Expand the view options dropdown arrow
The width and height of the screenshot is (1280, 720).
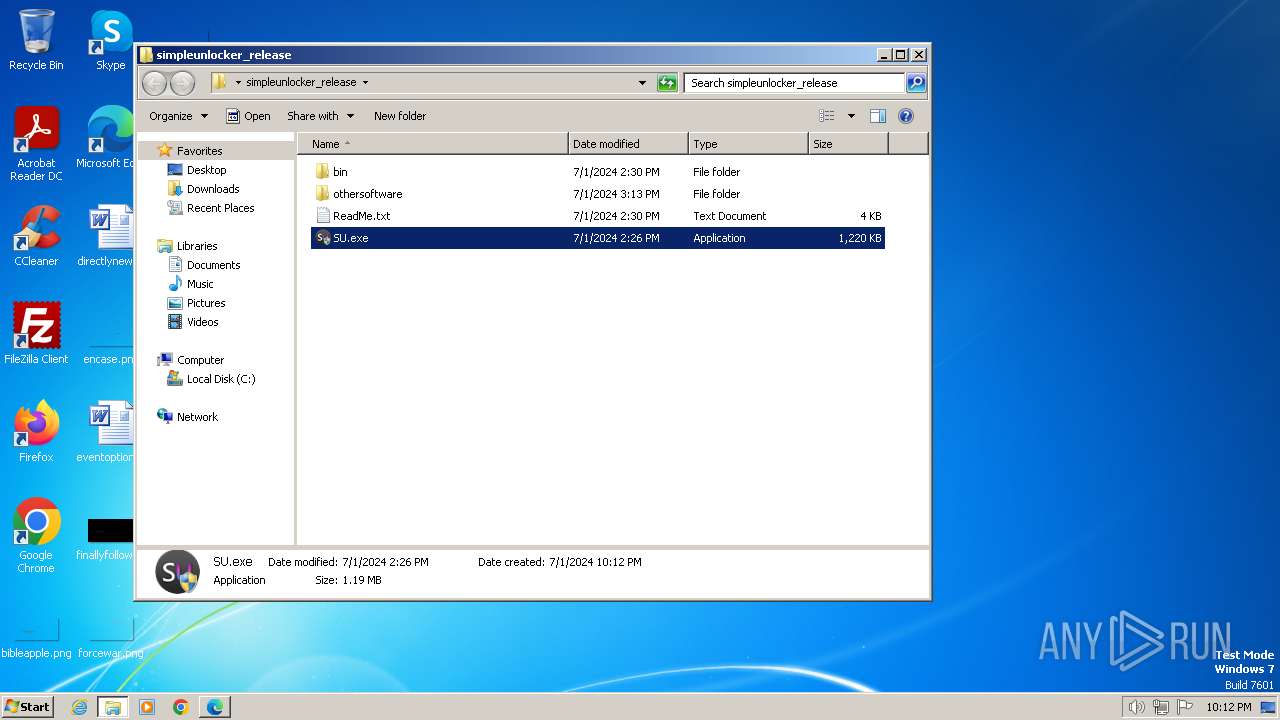[851, 116]
